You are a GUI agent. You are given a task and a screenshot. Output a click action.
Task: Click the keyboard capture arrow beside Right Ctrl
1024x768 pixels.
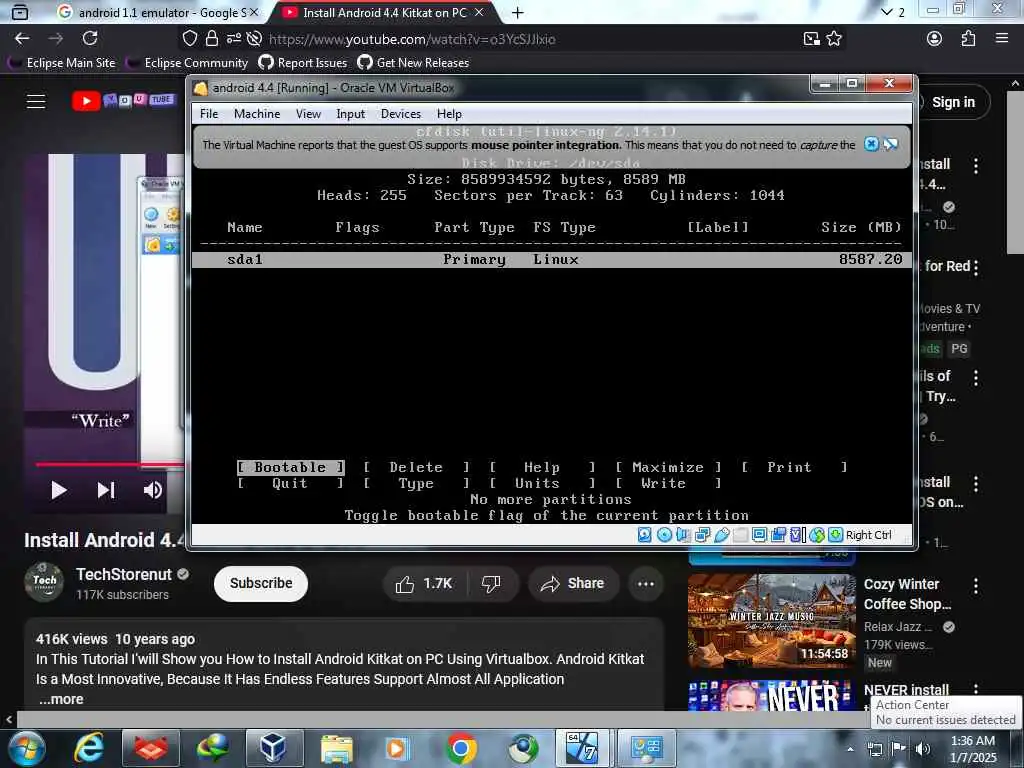pyautogui.click(x=835, y=535)
